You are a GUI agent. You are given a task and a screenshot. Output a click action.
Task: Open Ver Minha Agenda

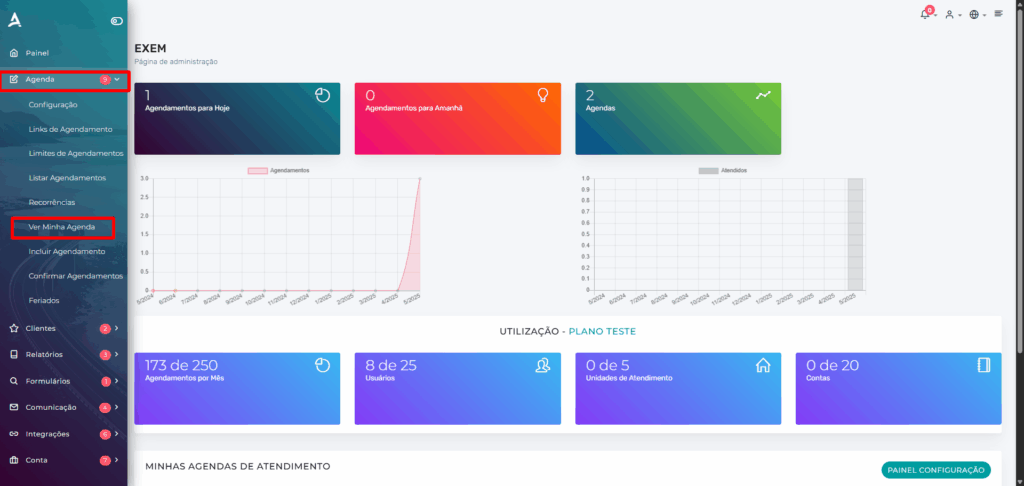coord(62,227)
